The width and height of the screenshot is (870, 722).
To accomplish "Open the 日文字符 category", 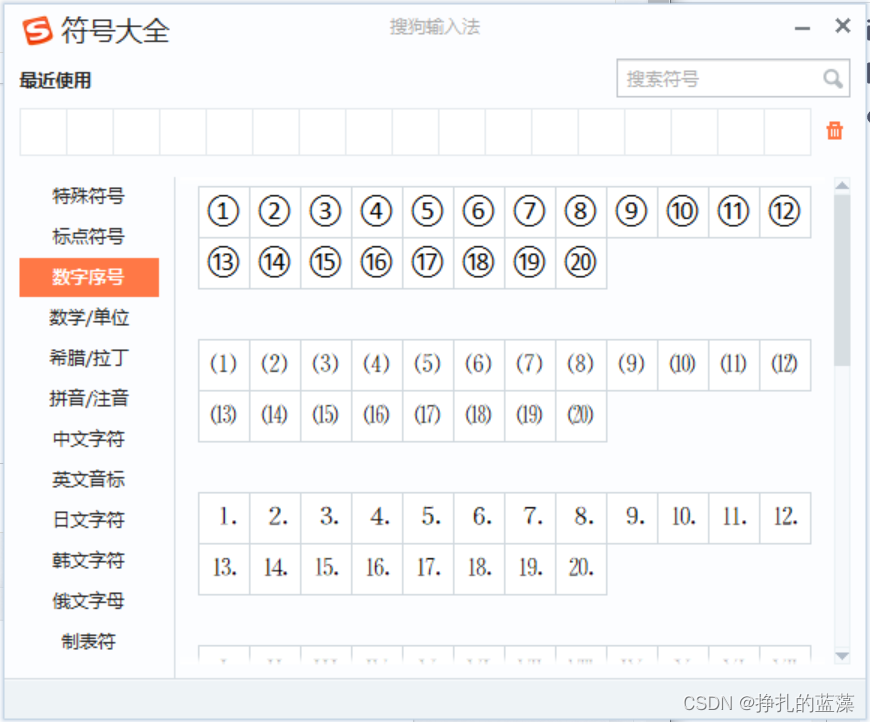I will point(89,520).
